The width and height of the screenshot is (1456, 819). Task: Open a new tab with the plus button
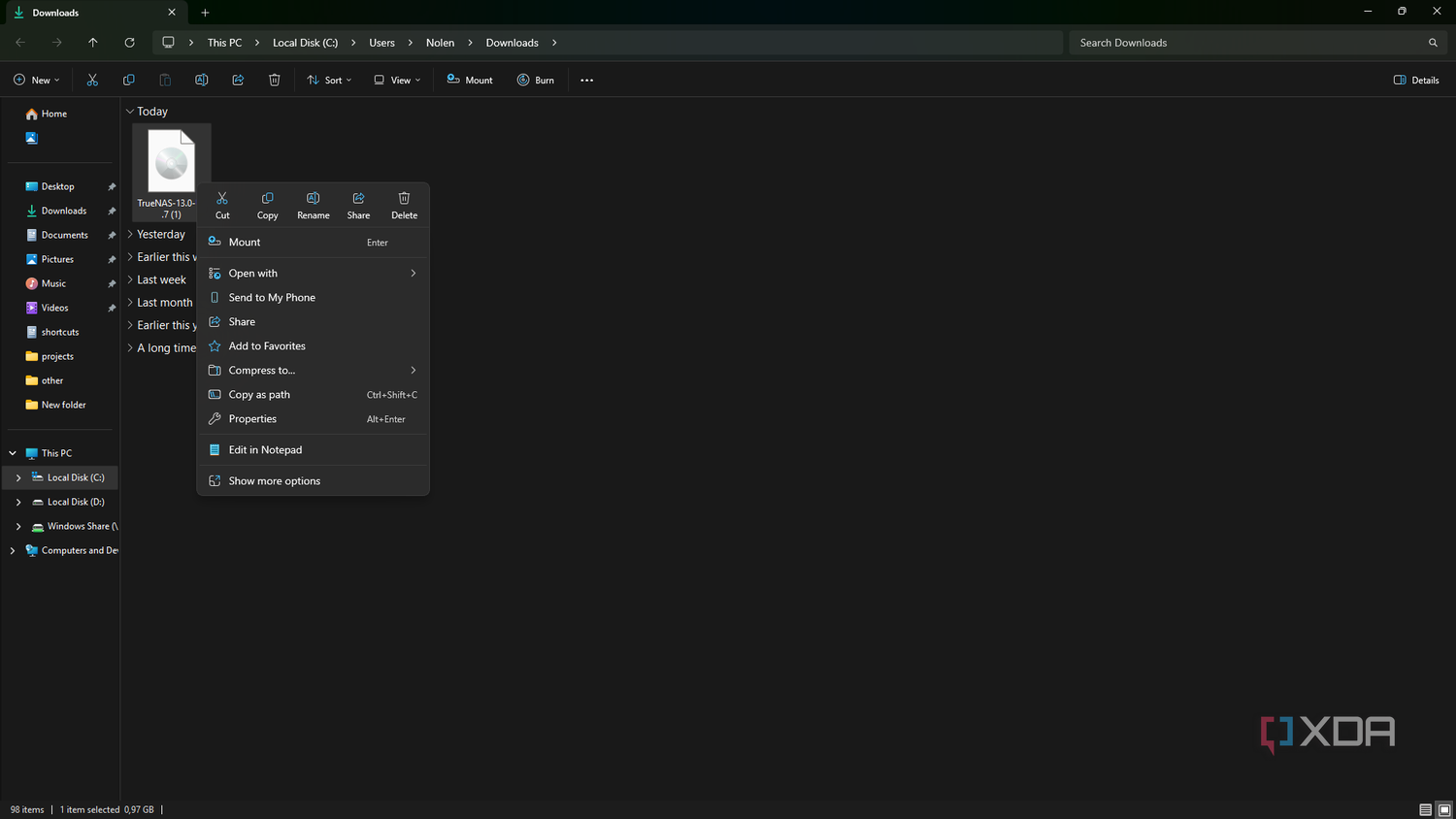coord(205,13)
